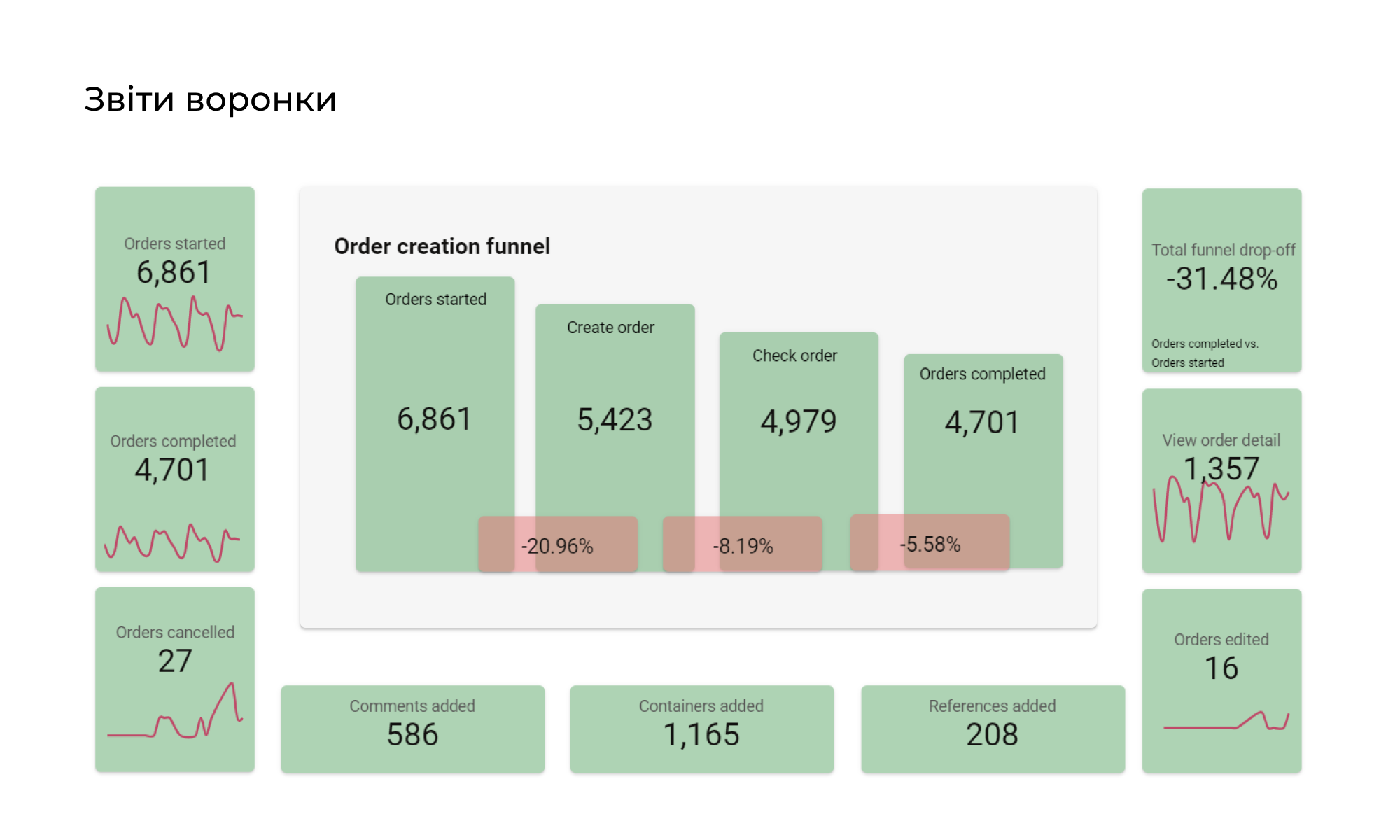Screen dimensions: 1400x840
Task: Open the Orders started scorecard
Action: pyautogui.click(x=175, y=279)
